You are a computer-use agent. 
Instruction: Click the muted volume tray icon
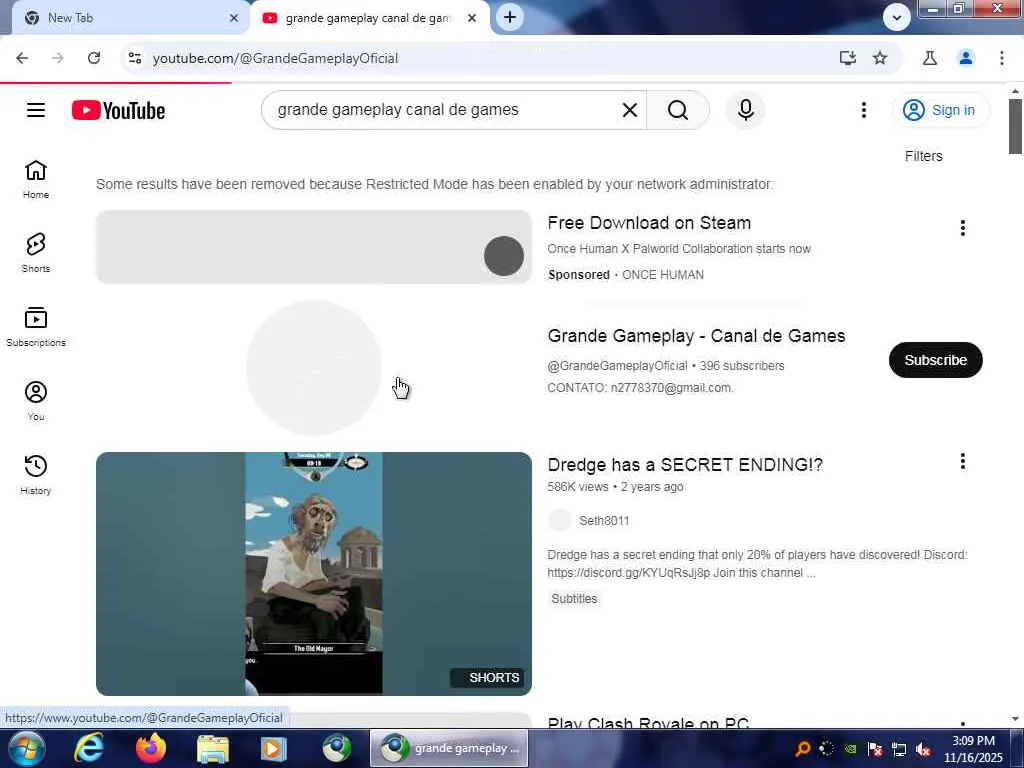click(923, 749)
